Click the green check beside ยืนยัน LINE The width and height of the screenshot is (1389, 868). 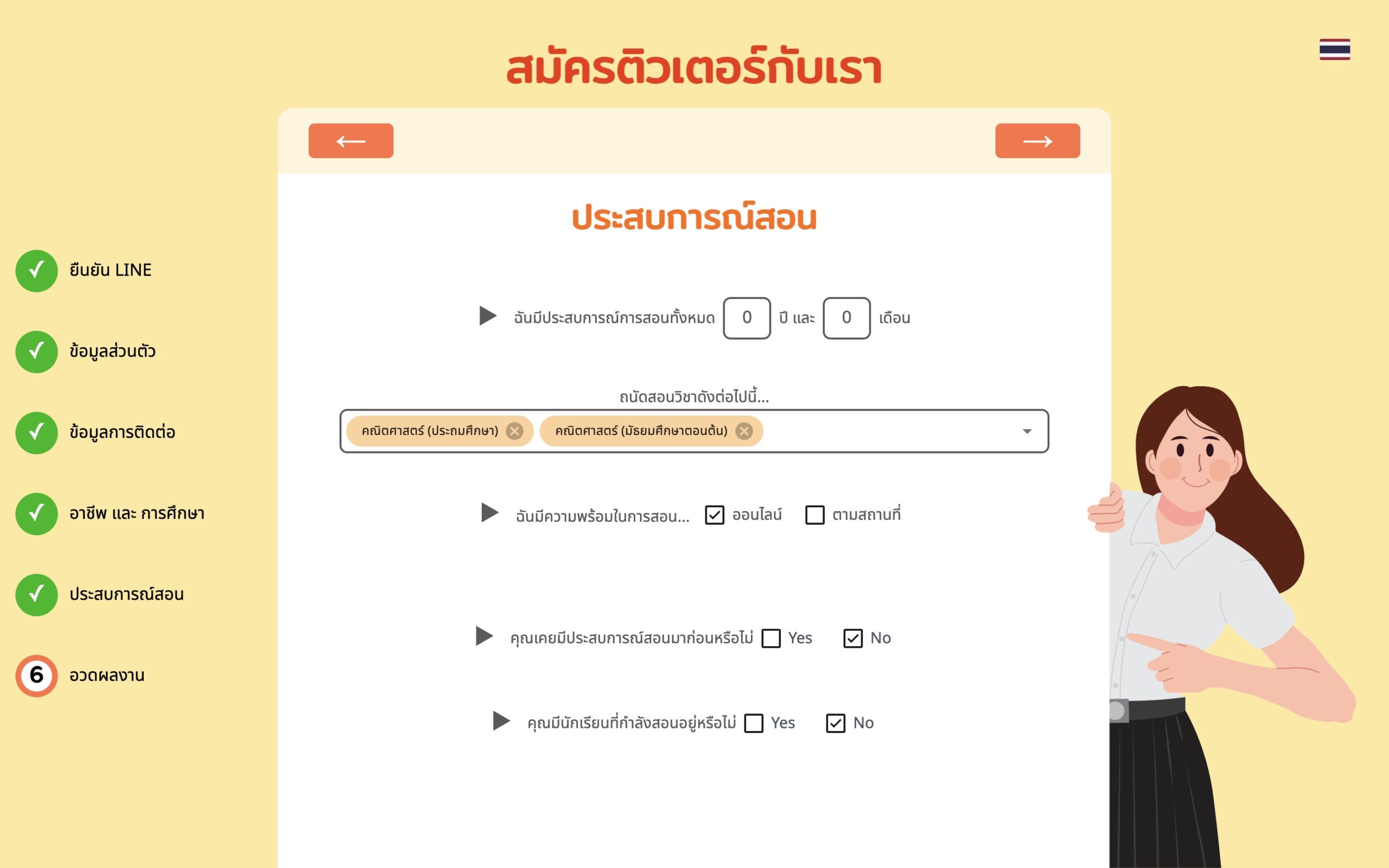(36, 271)
